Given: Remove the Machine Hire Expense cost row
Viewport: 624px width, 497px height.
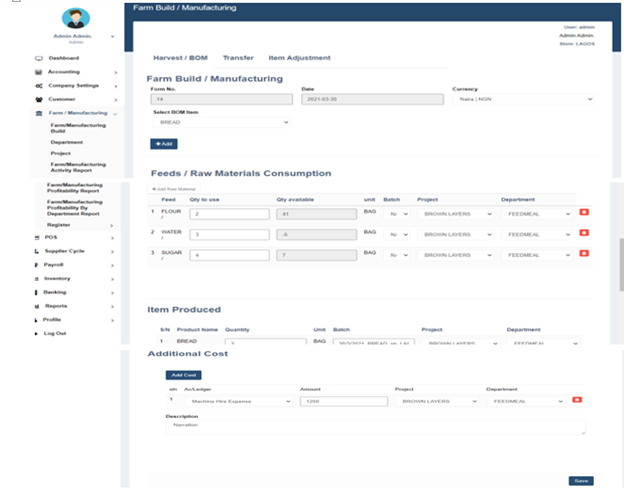Looking at the screenshot, I should pyautogui.click(x=577, y=400).
